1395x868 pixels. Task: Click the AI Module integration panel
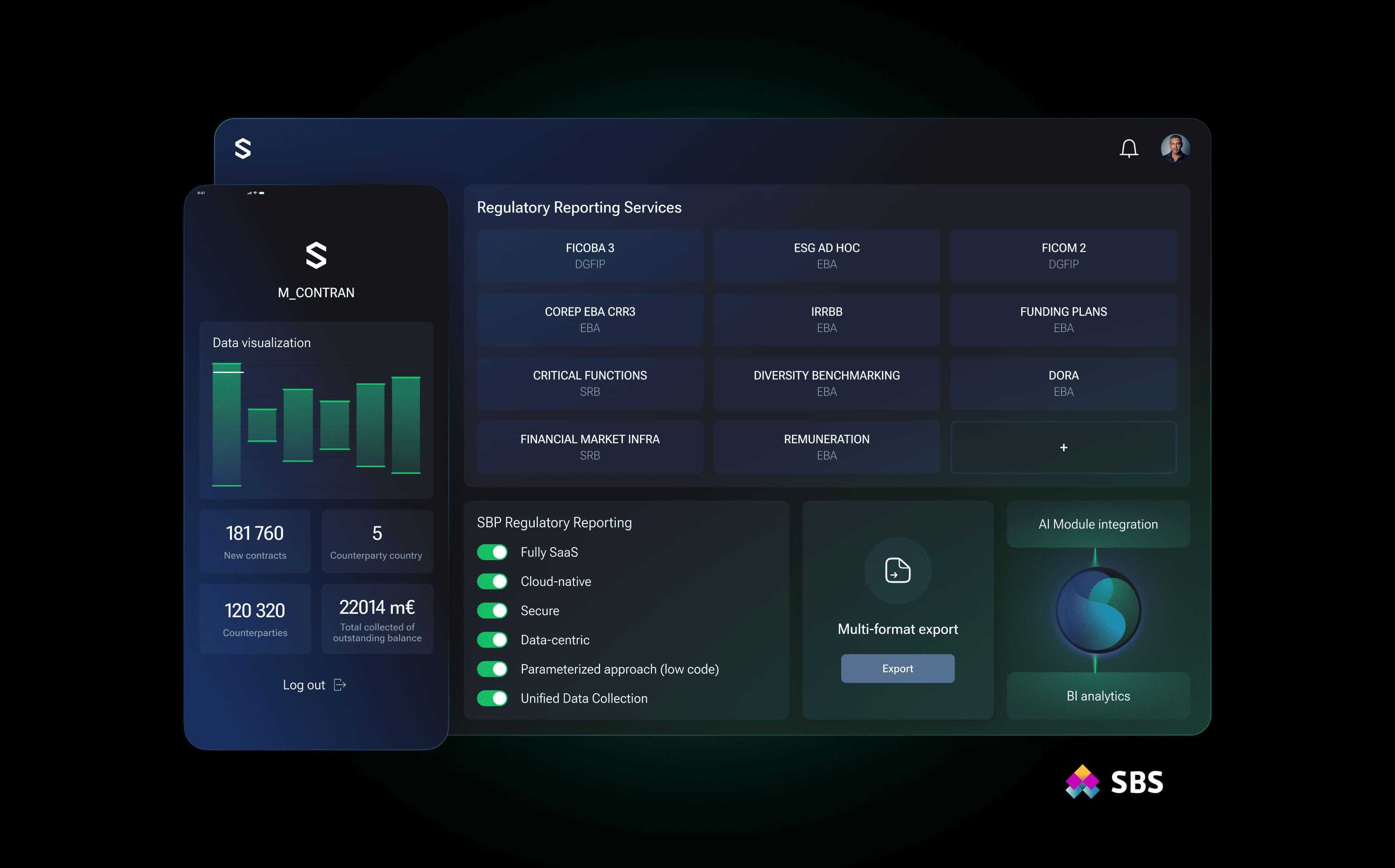coord(1098,524)
